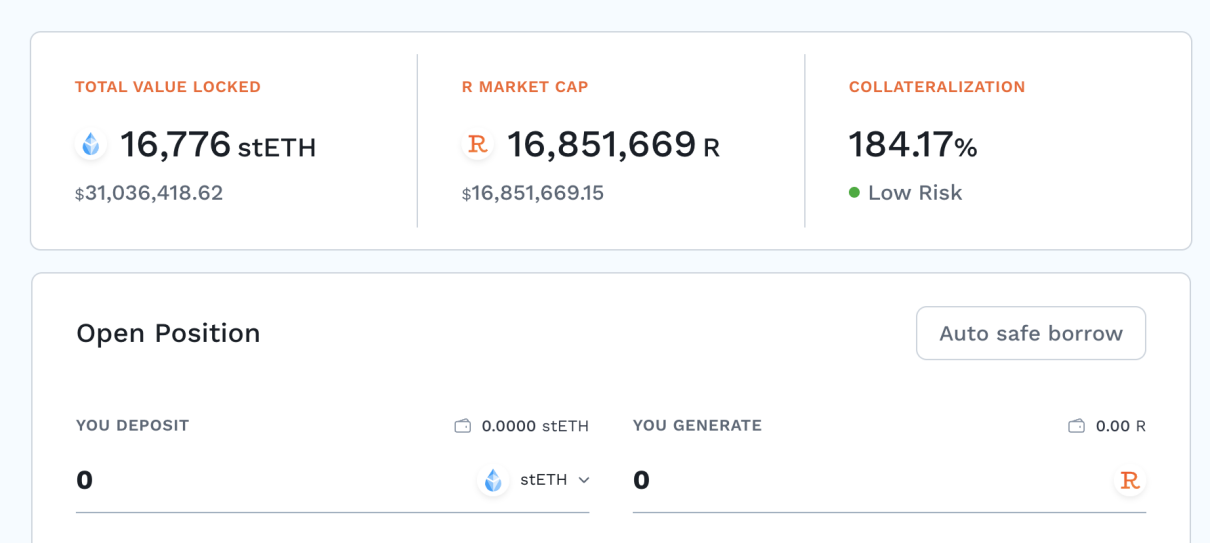Focus the You Deposit amount input
This screenshot has height=543, width=1210.
point(260,481)
